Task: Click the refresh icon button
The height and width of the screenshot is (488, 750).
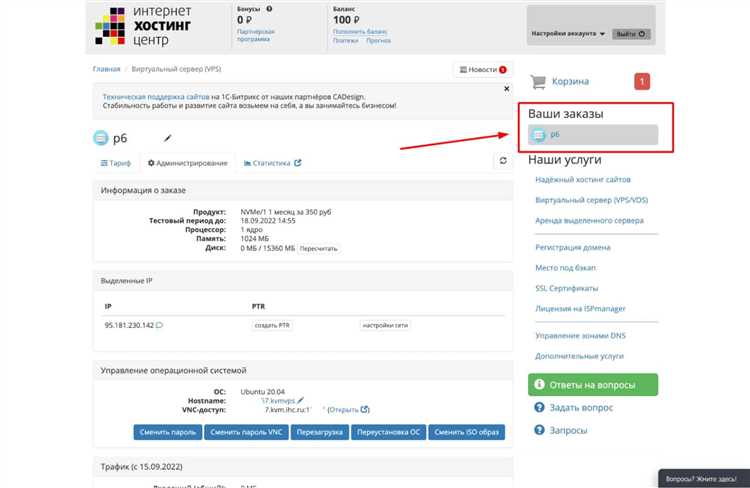Action: point(503,161)
